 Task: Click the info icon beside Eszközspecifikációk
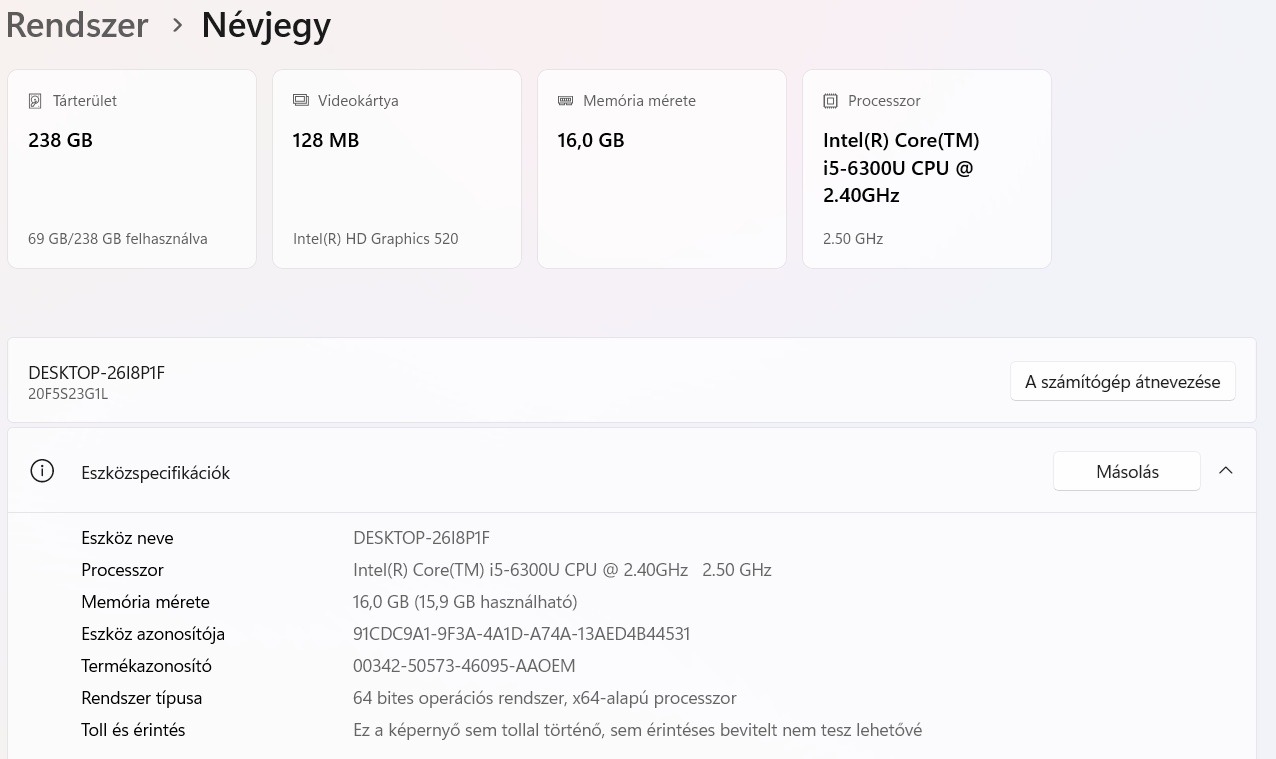click(42, 472)
